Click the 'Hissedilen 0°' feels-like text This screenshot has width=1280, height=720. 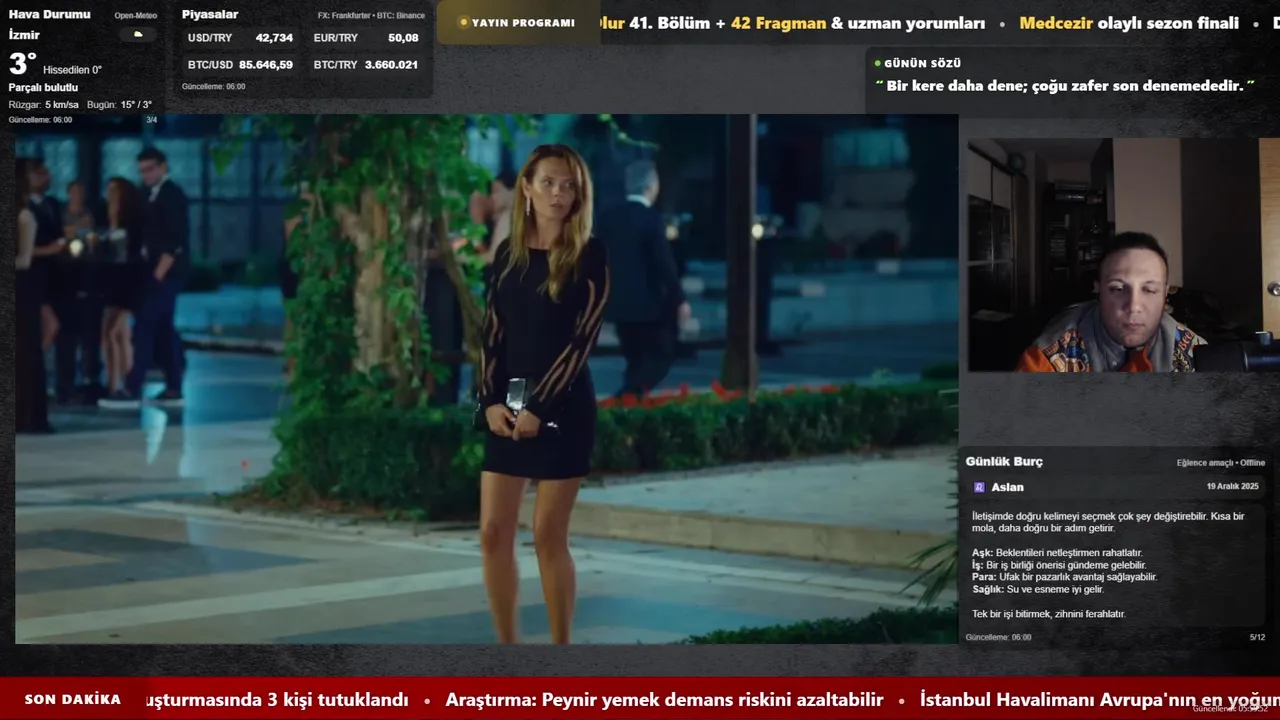coord(72,70)
